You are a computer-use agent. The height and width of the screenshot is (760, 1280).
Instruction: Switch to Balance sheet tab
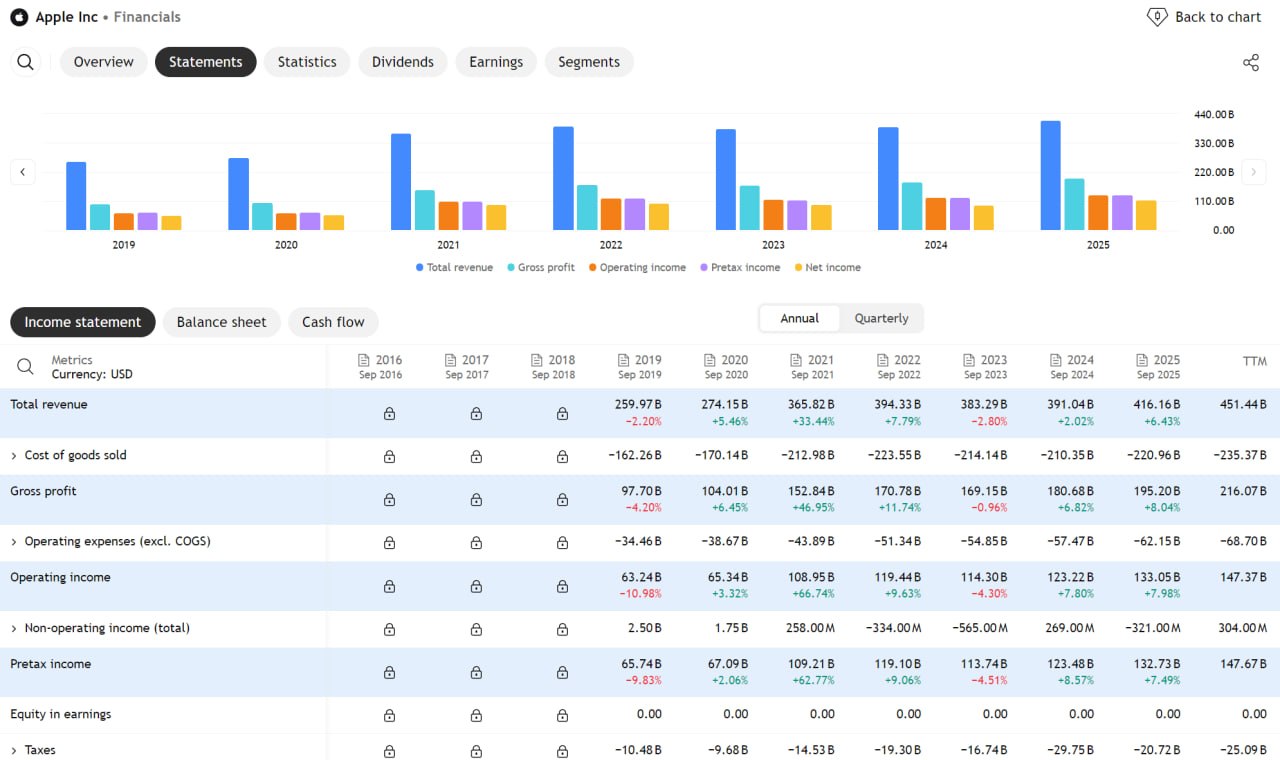(222, 322)
